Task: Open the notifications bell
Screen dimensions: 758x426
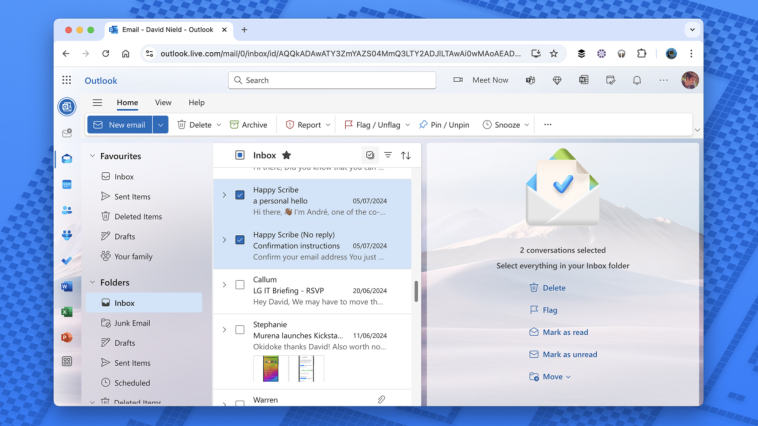Action: [637, 80]
